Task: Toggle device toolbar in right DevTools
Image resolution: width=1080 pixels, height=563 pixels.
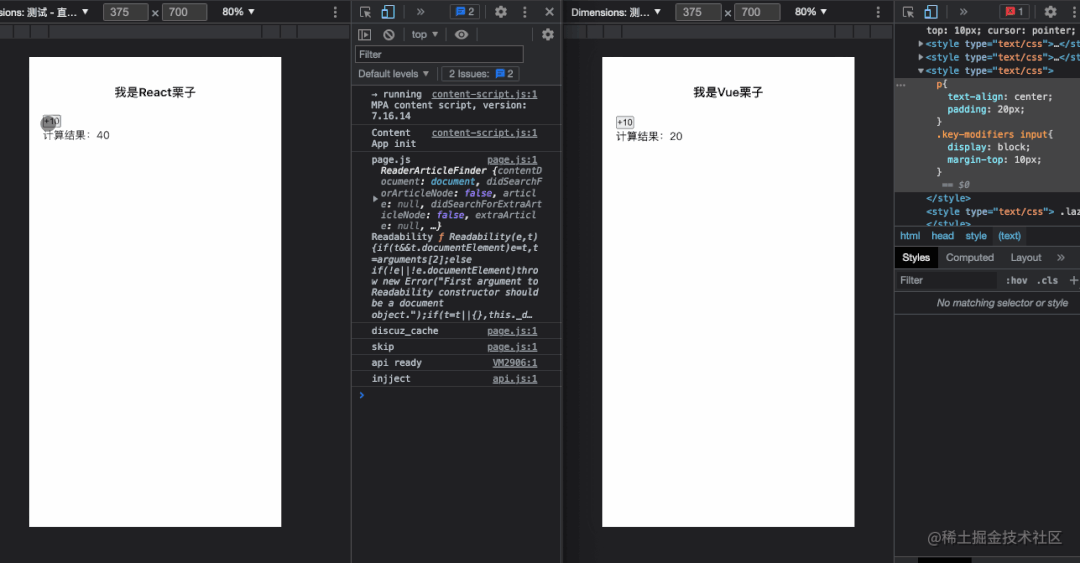Action: pyautogui.click(x=931, y=12)
